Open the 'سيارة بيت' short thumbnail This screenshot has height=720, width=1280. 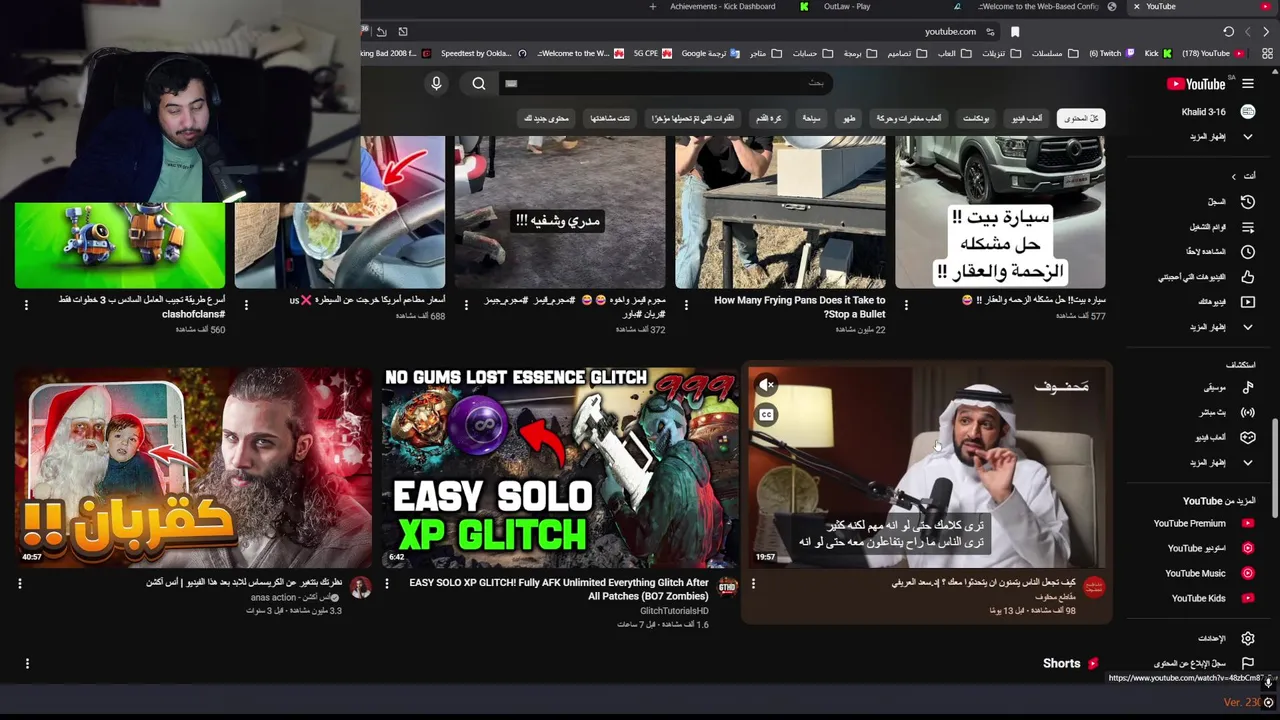coord(1000,212)
